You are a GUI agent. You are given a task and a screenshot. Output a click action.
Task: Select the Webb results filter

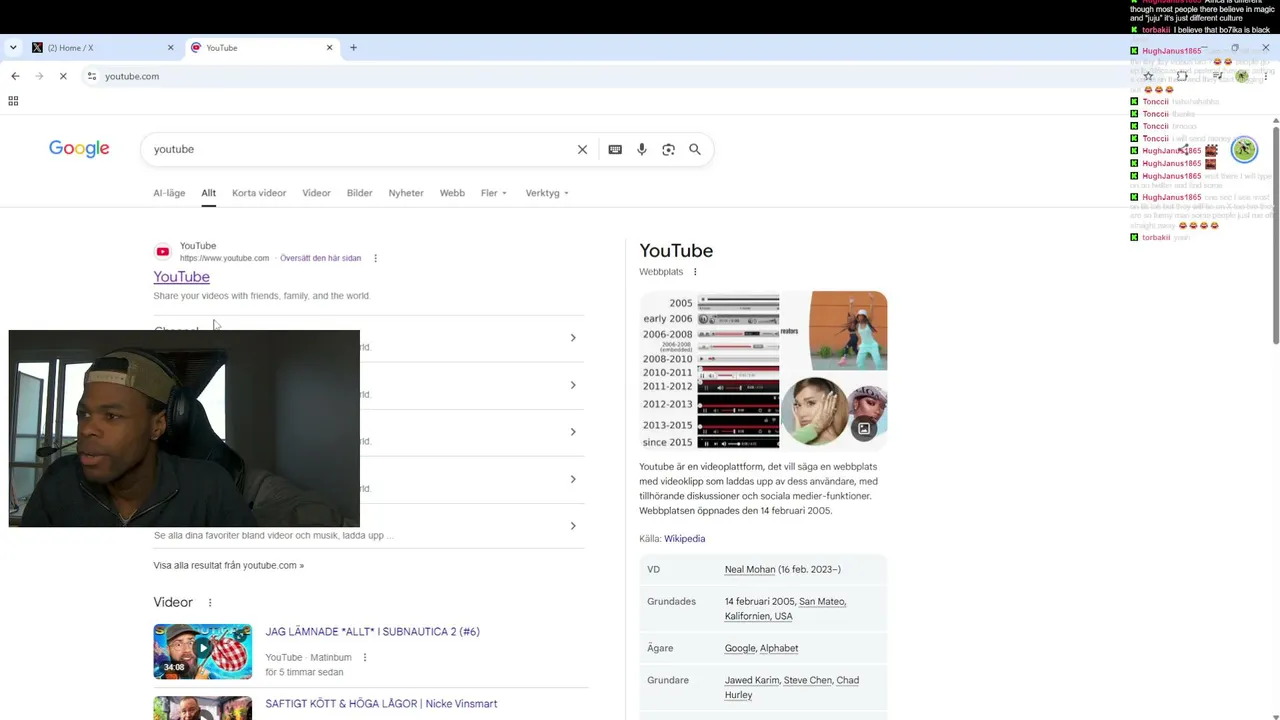(x=452, y=193)
